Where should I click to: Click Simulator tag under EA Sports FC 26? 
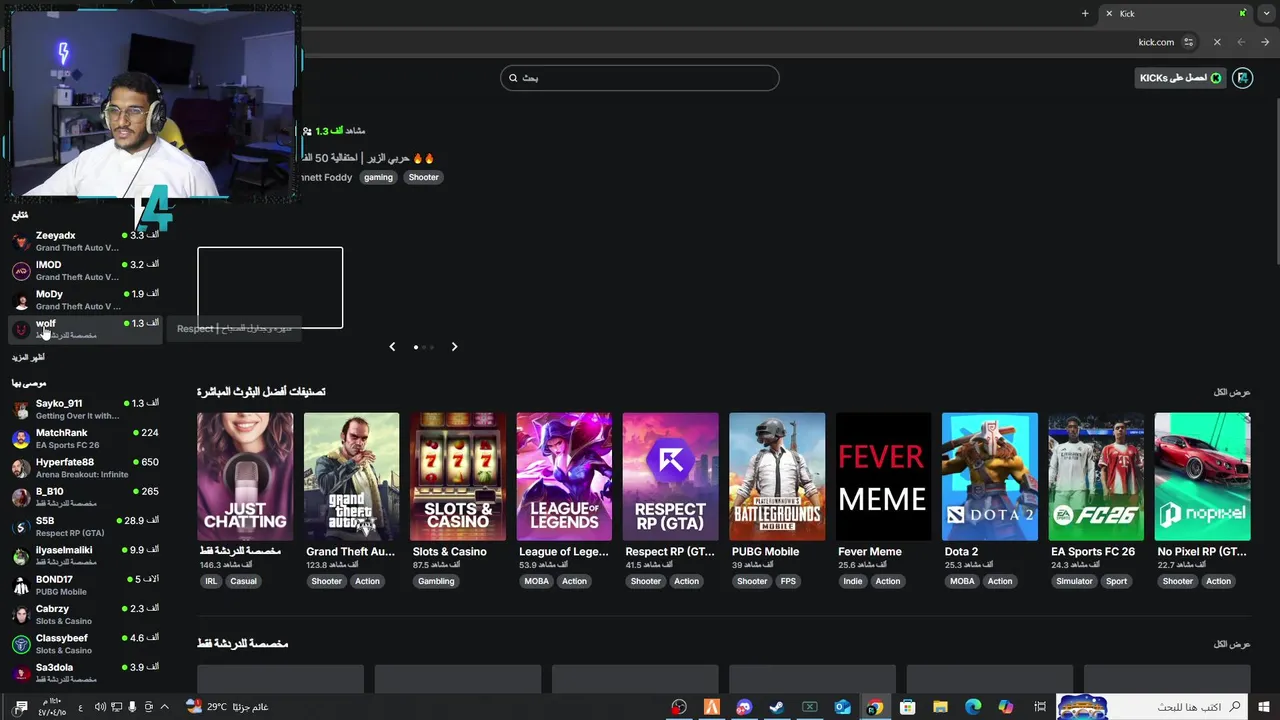point(1074,581)
